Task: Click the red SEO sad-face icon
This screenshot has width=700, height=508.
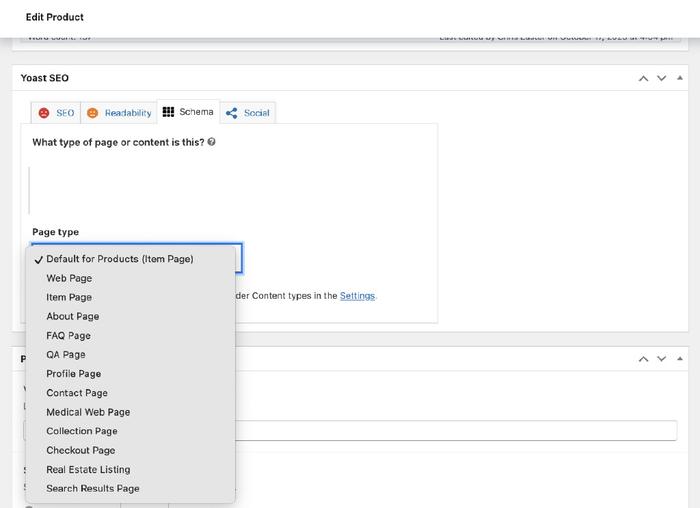Action: pos(44,113)
